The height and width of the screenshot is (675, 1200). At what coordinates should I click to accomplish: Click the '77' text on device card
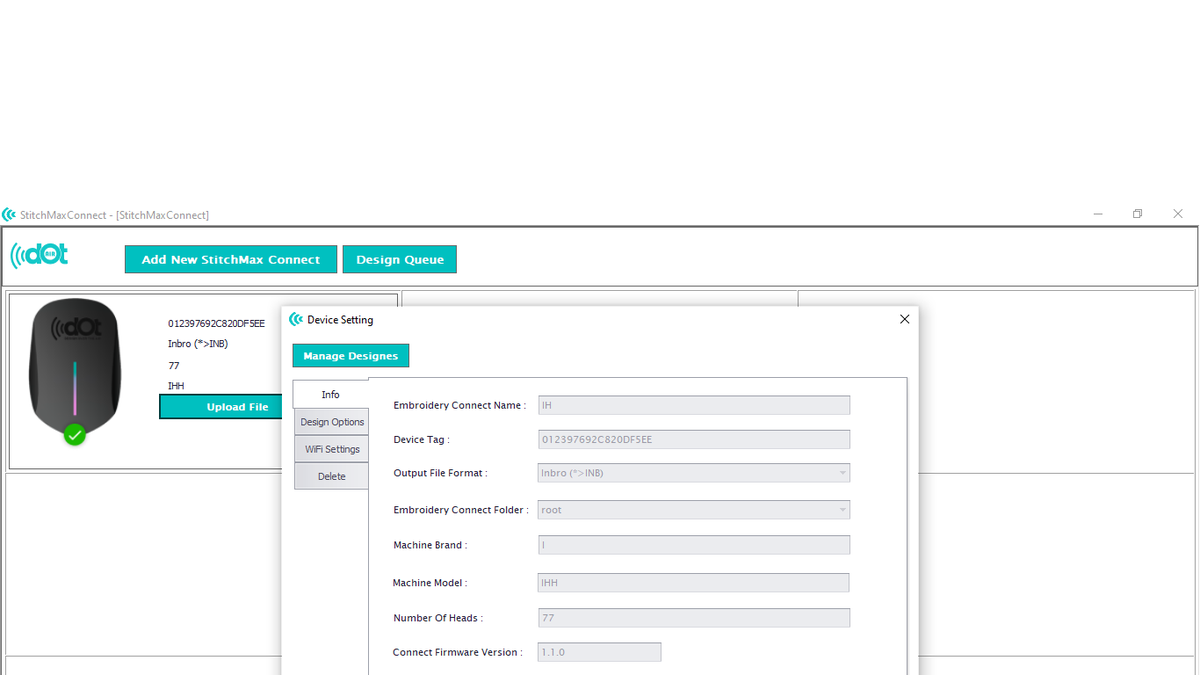(x=173, y=366)
